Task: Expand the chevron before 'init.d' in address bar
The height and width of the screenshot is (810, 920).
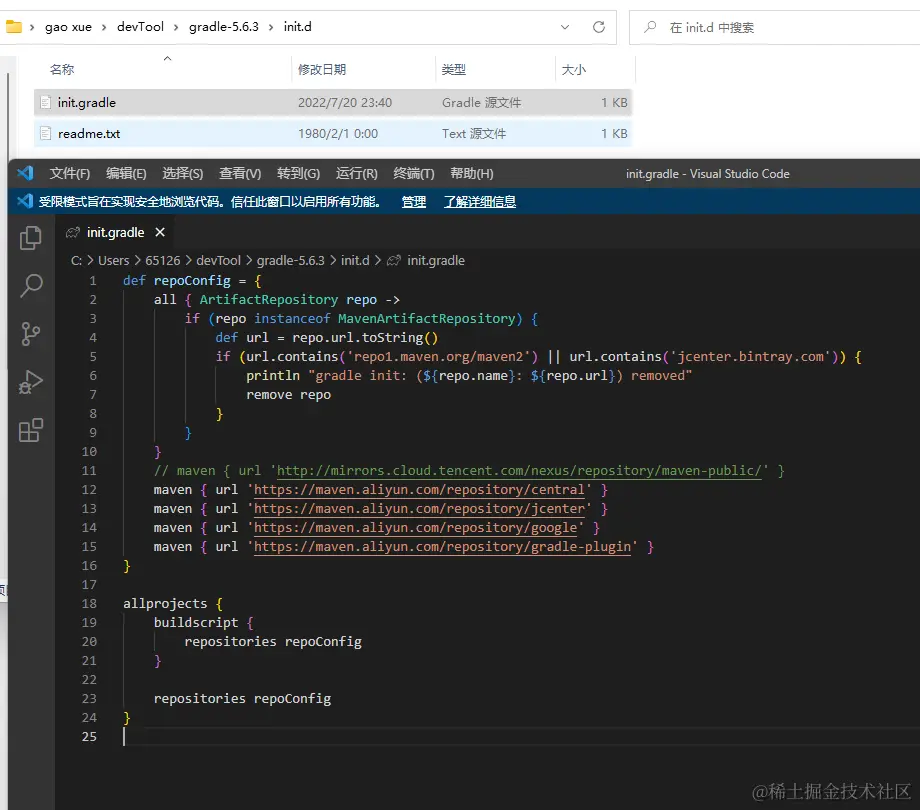Action: pyautogui.click(x=270, y=27)
